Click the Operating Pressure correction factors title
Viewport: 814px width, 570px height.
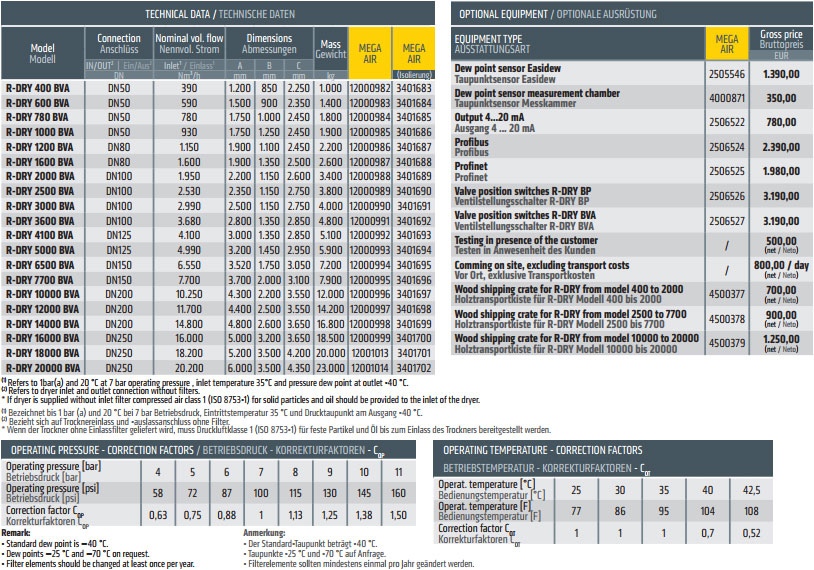[198, 451]
